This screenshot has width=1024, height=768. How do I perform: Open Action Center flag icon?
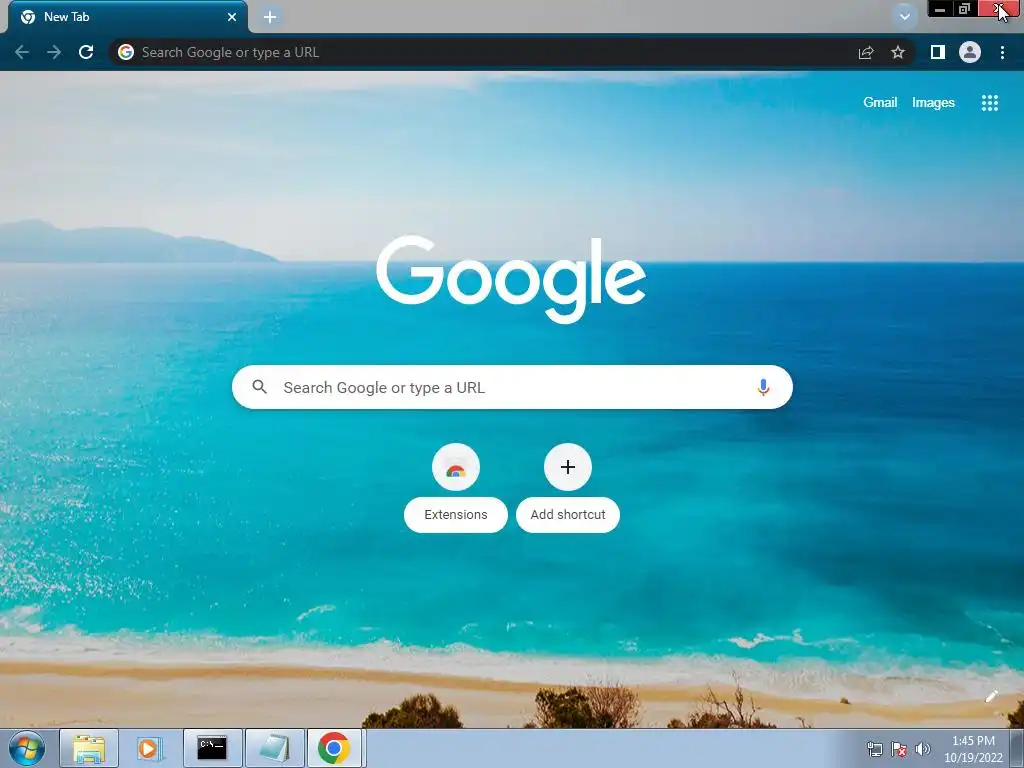click(x=899, y=749)
